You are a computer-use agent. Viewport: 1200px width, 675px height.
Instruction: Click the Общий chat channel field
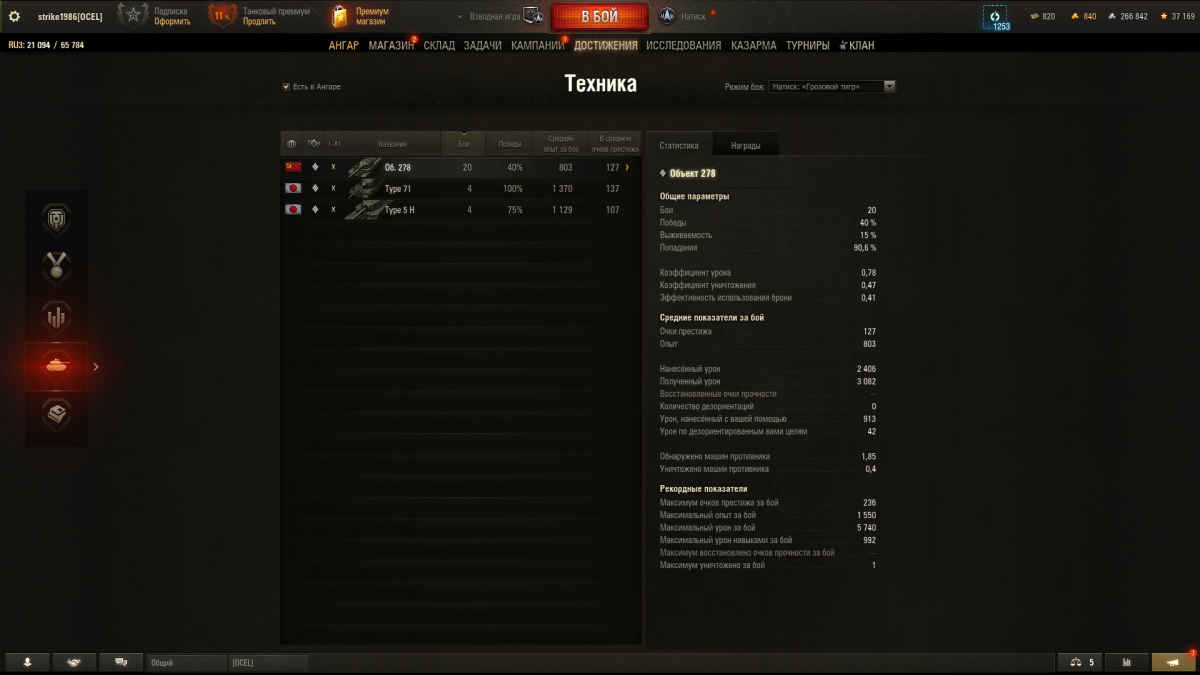187,662
